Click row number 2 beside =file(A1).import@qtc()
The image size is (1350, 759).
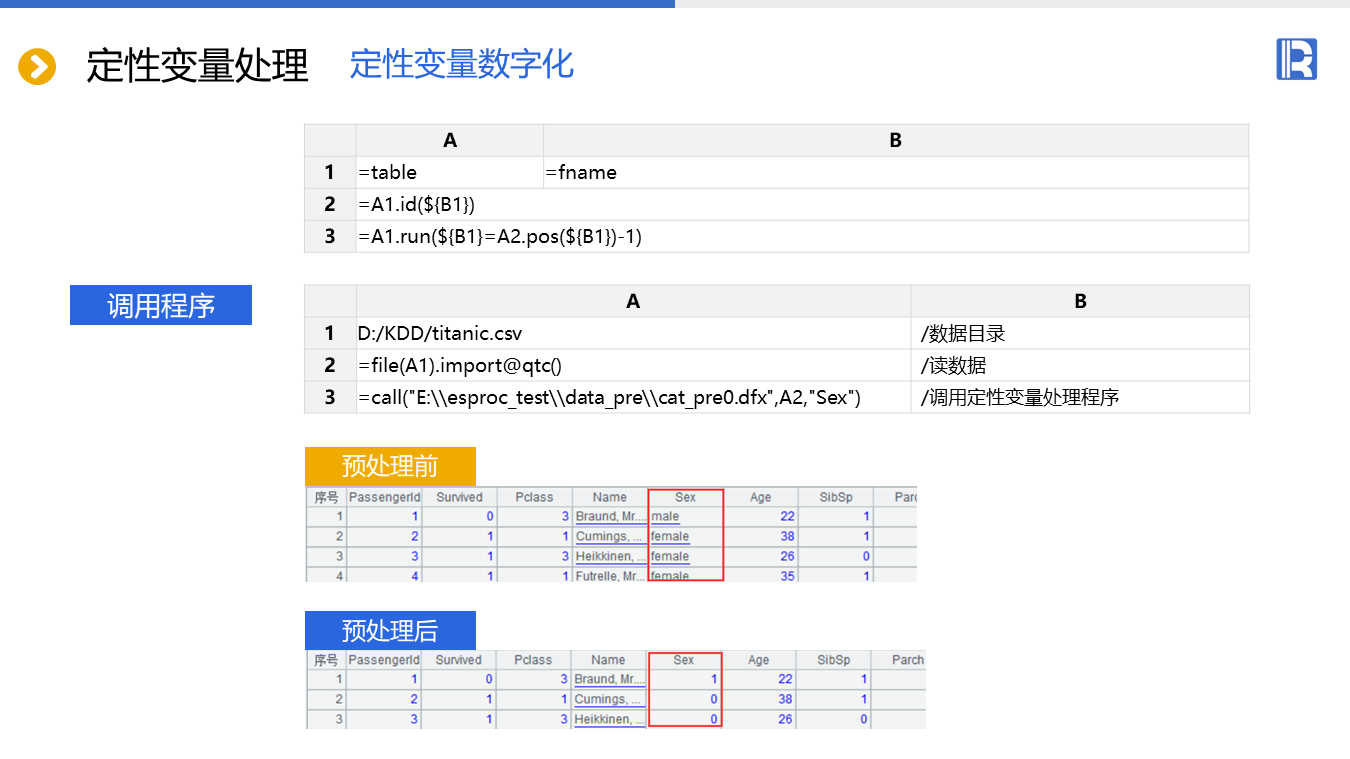tap(330, 365)
